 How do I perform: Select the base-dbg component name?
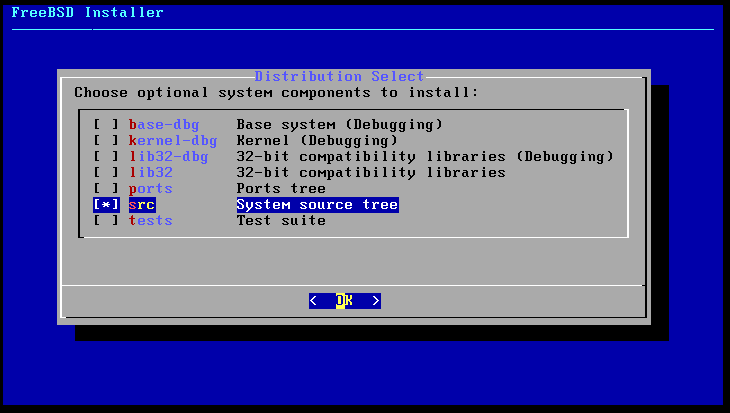click(x=164, y=125)
